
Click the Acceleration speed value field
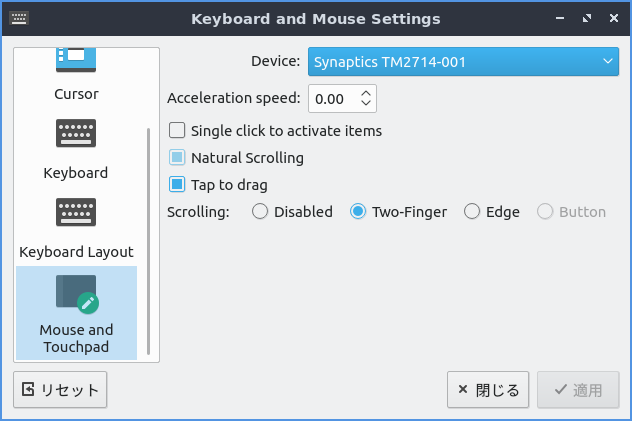pos(331,98)
